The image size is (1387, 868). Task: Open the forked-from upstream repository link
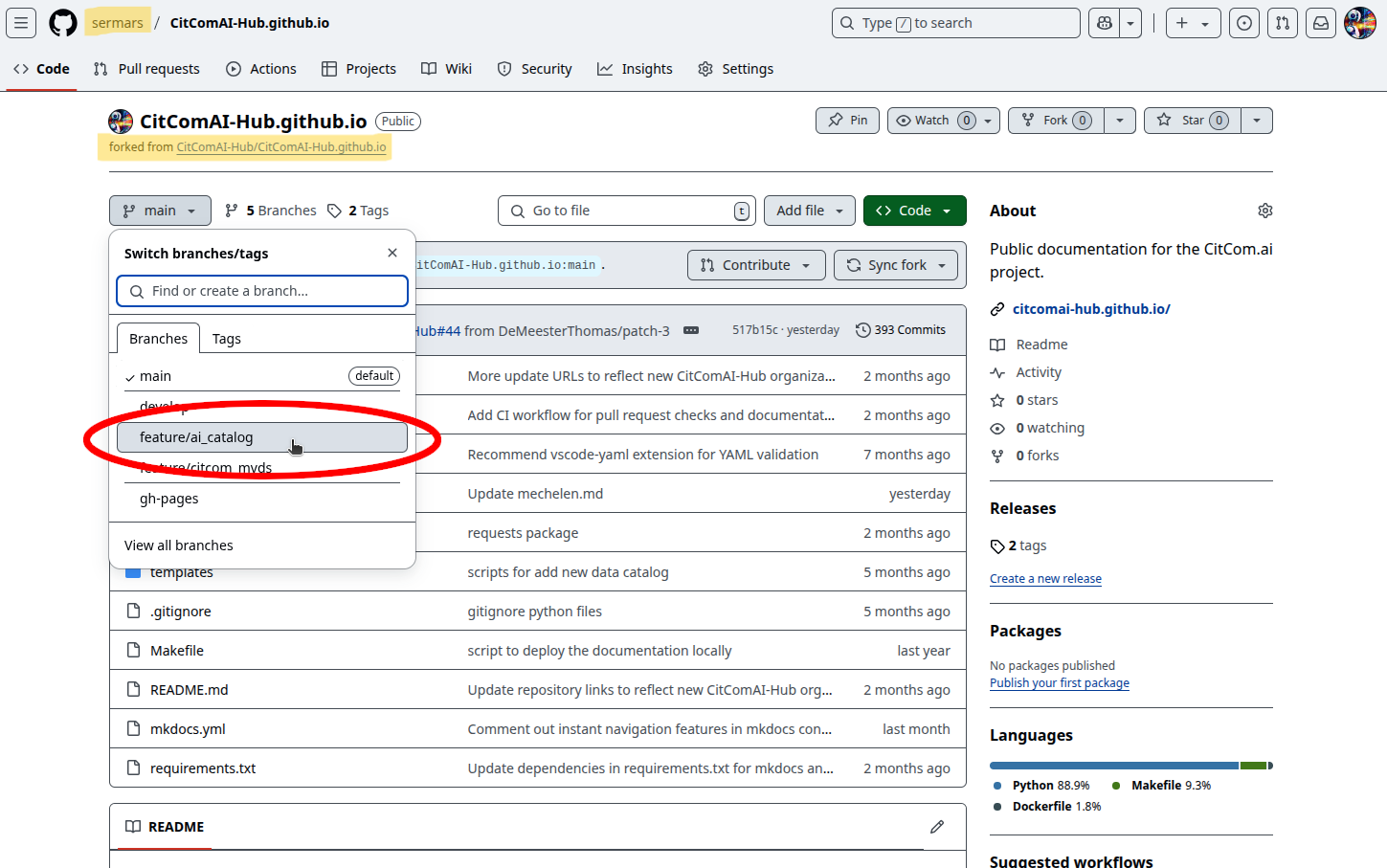pos(281,147)
